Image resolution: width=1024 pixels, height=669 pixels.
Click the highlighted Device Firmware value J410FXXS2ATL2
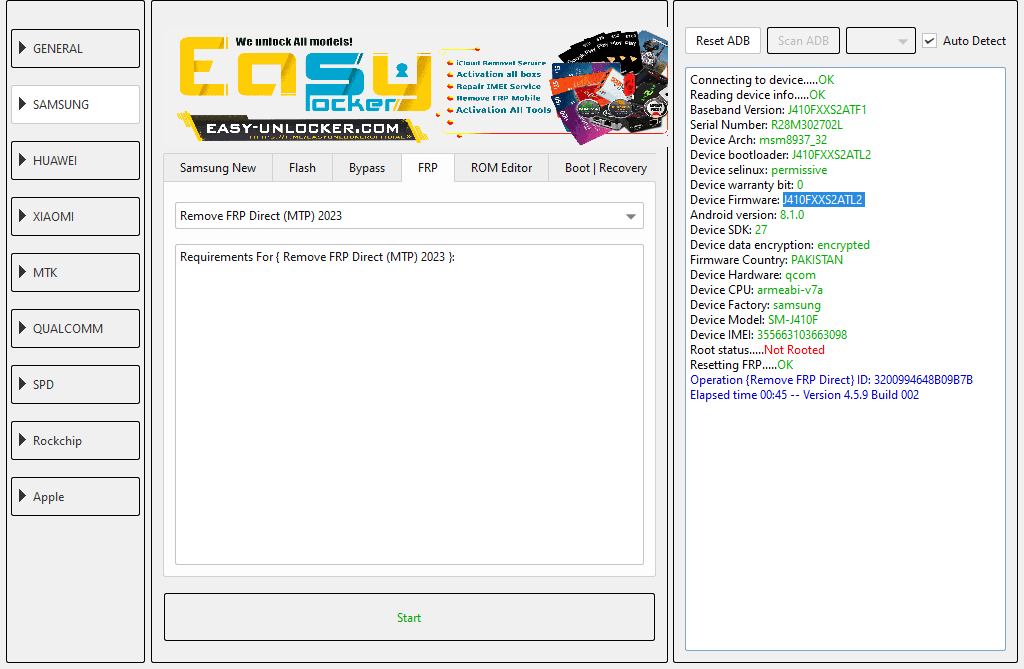click(823, 200)
